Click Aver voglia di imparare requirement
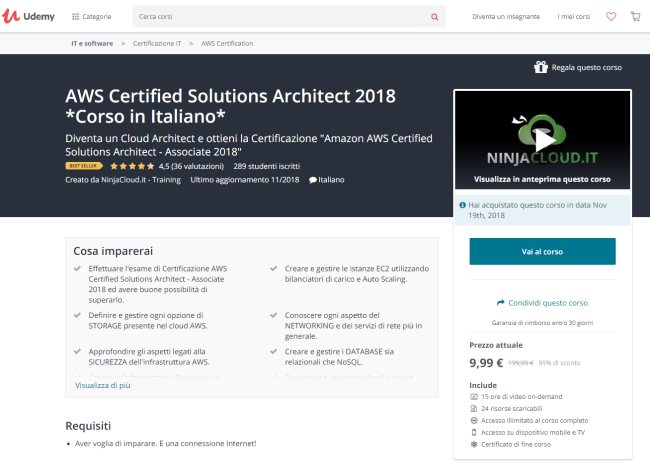The height and width of the screenshot is (466, 650). tap(165, 444)
